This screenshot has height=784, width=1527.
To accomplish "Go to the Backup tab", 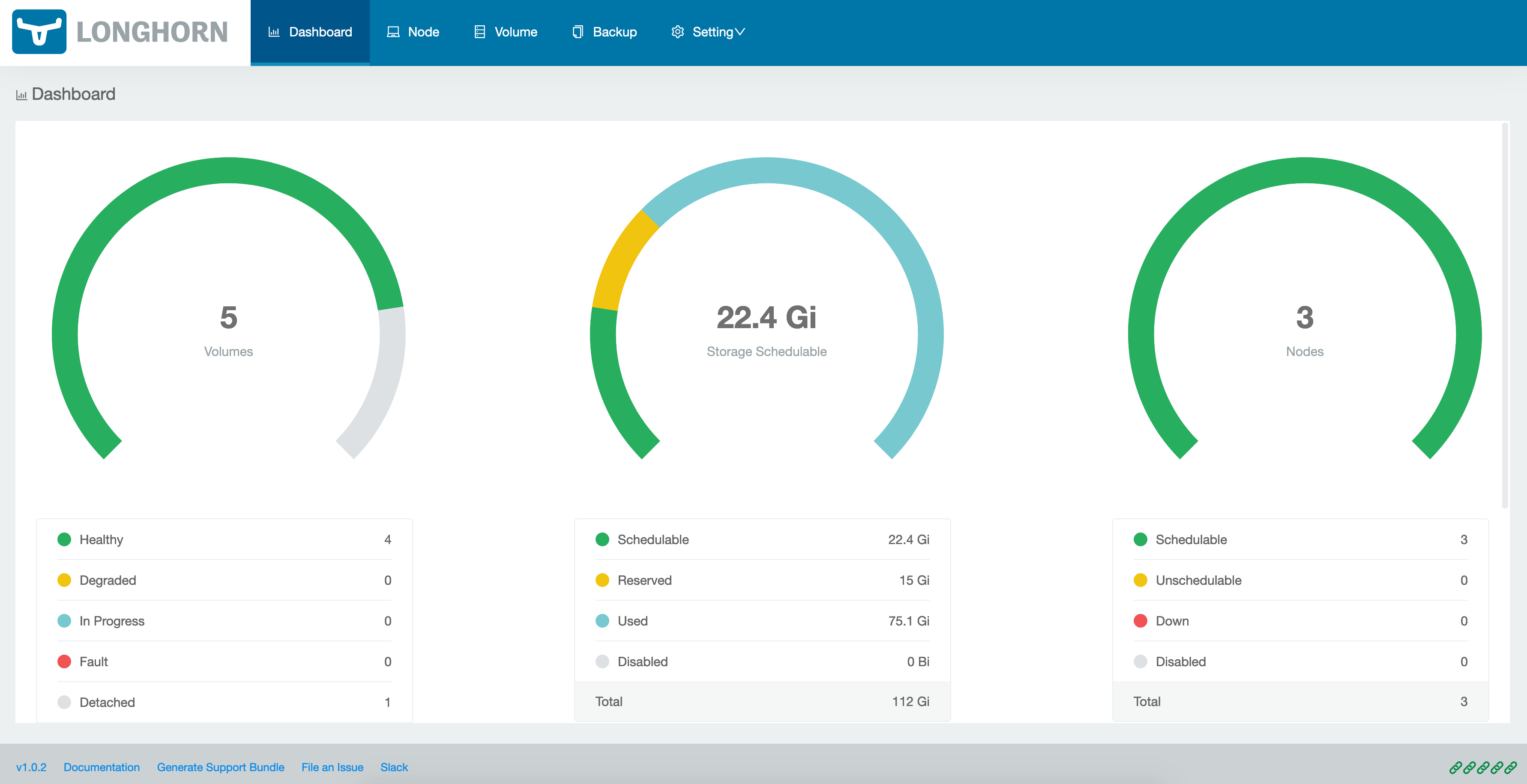I will [x=605, y=32].
